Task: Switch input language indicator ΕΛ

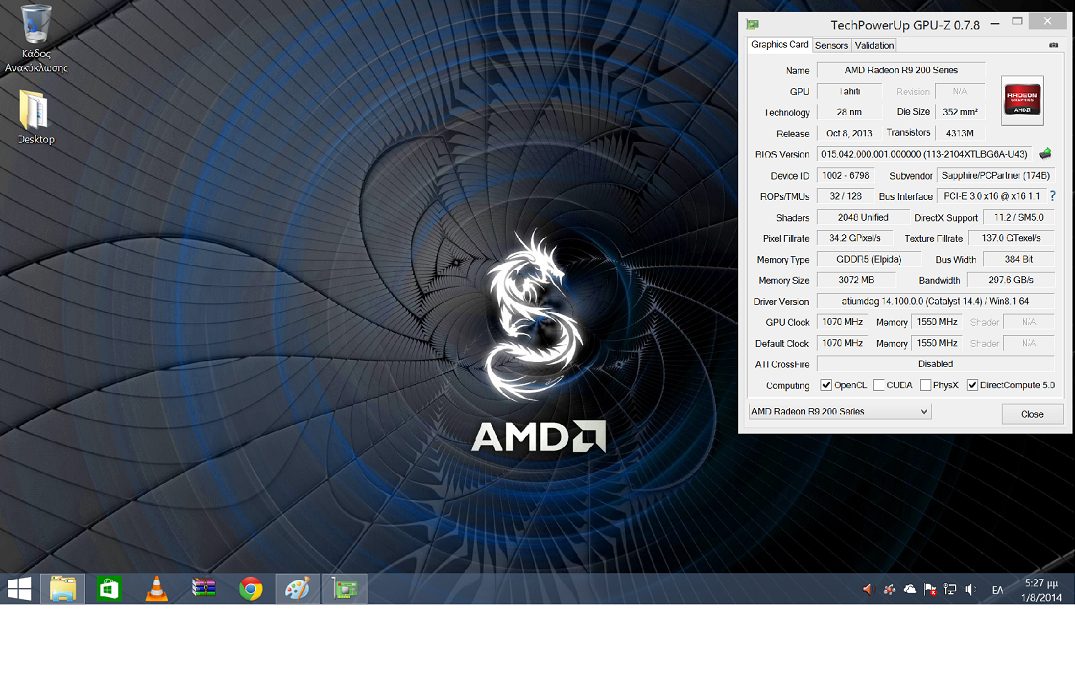Action: pos(998,589)
